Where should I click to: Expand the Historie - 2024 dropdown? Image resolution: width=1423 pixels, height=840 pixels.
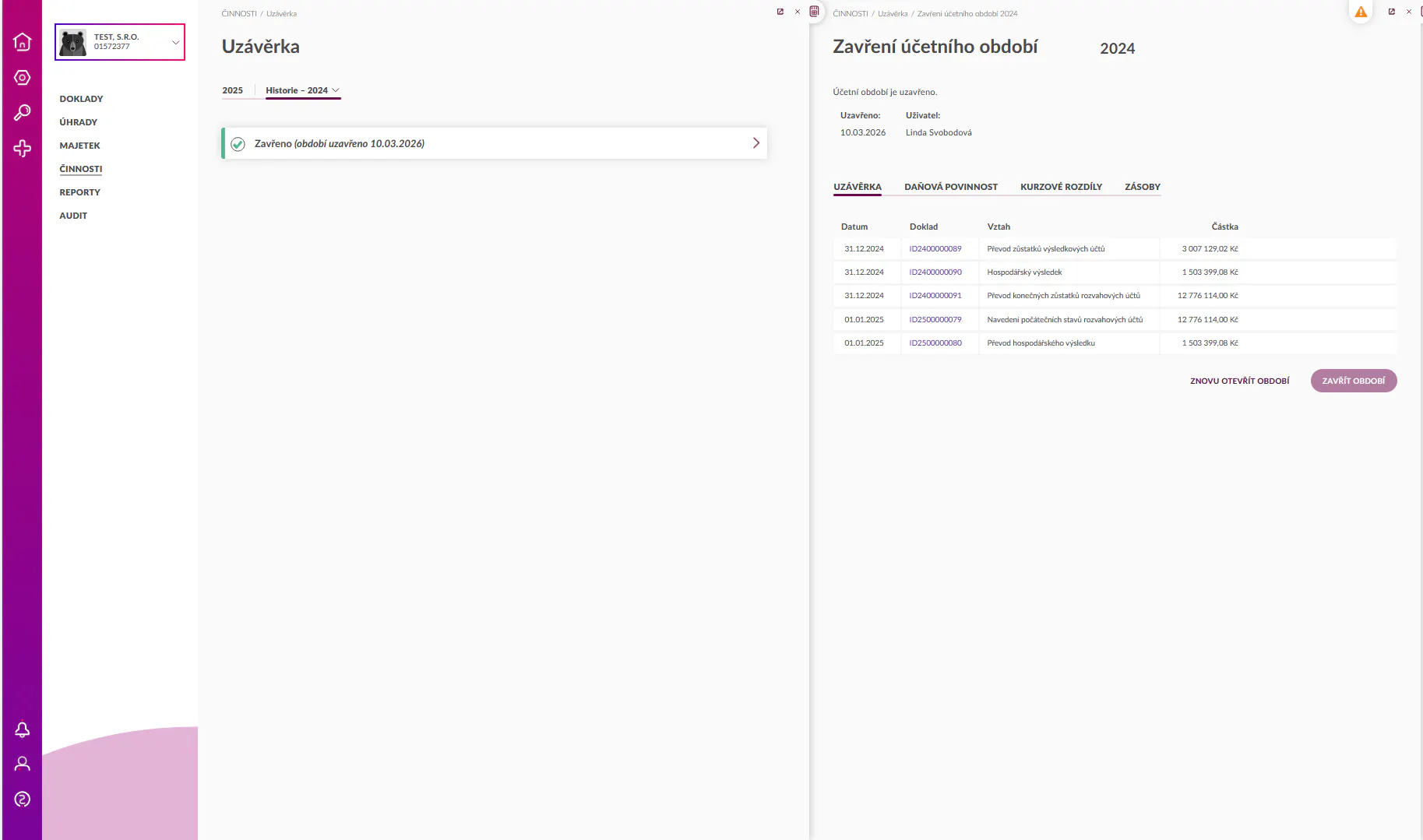coord(303,90)
